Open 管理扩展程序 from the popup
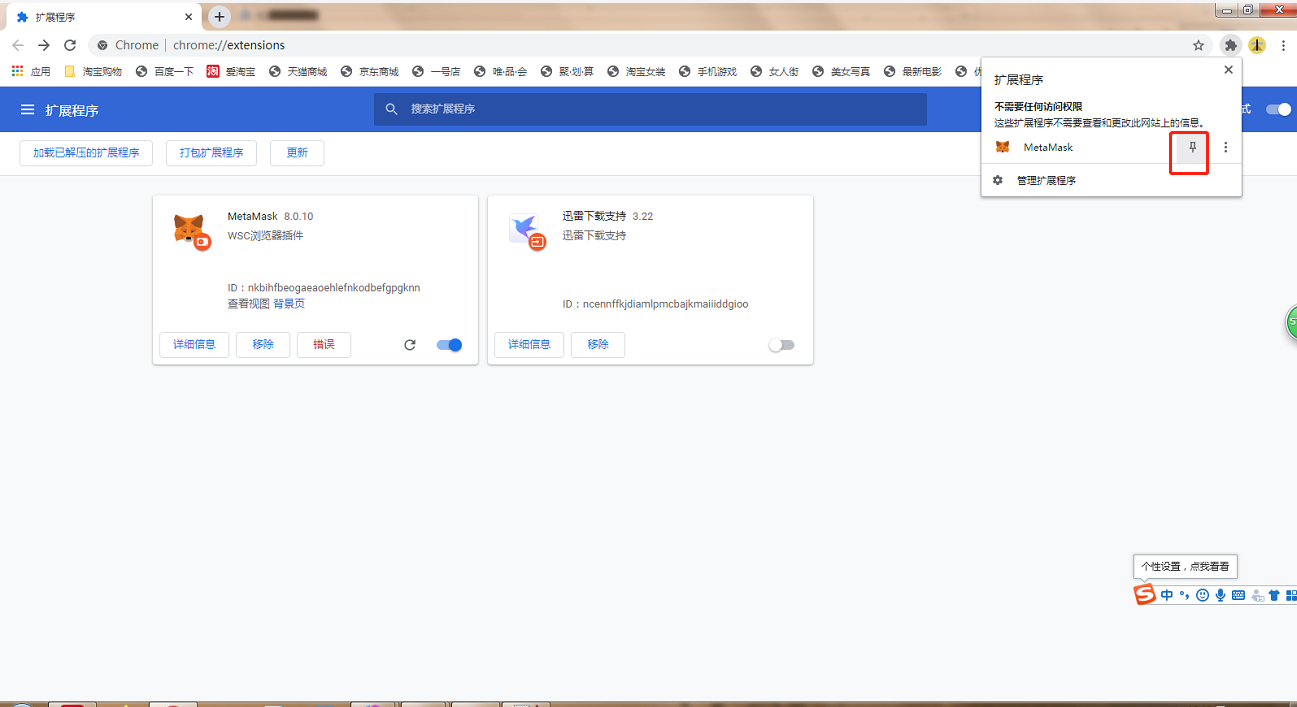The height and width of the screenshot is (707, 1297). coord(1111,181)
